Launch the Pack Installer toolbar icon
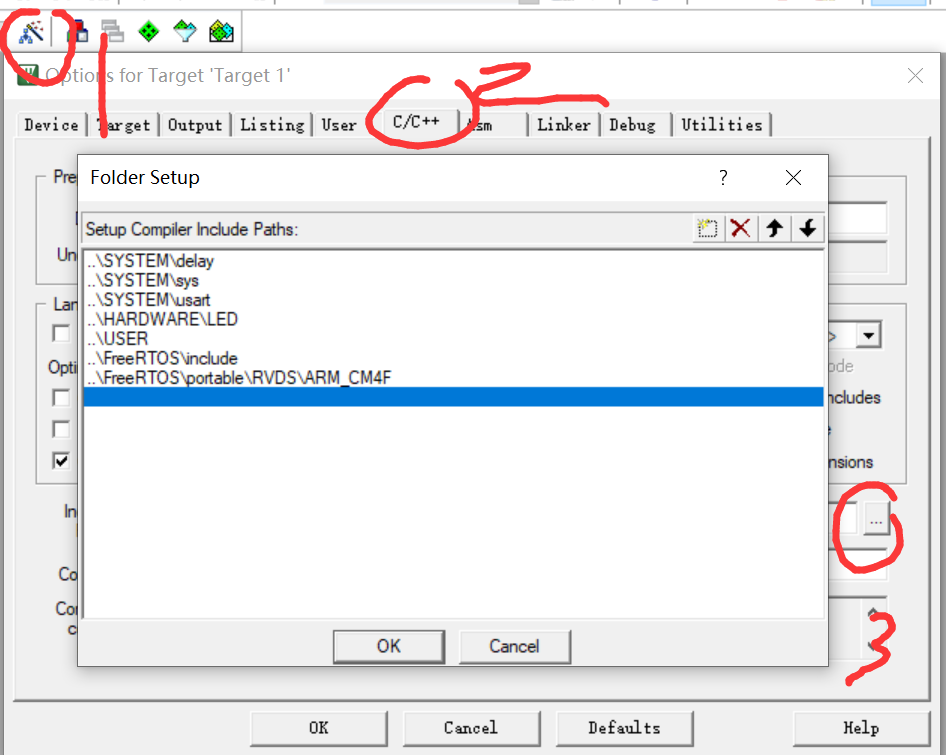 (221, 31)
